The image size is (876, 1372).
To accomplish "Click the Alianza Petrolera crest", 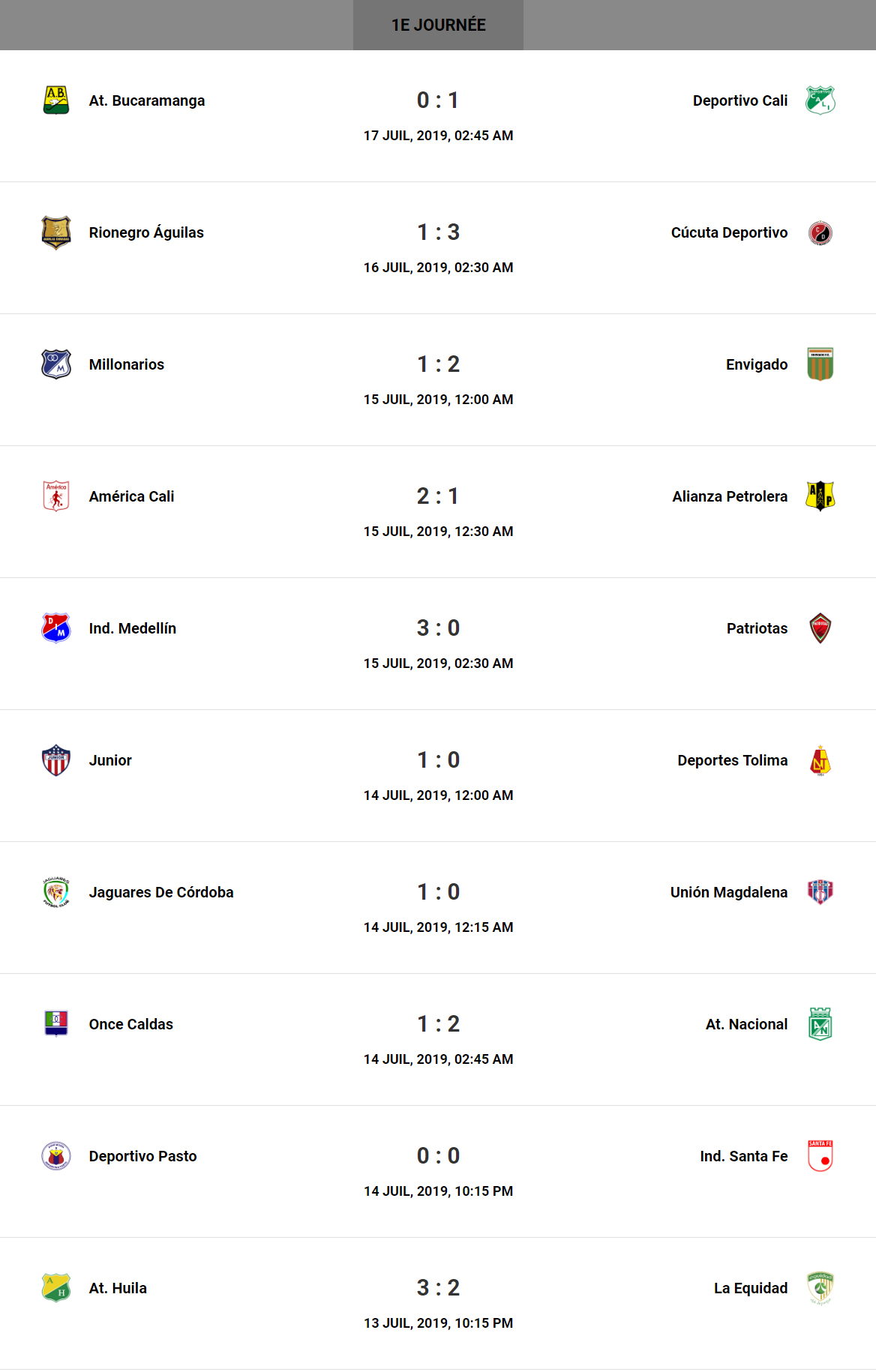I will pyautogui.click(x=820, y=496).
